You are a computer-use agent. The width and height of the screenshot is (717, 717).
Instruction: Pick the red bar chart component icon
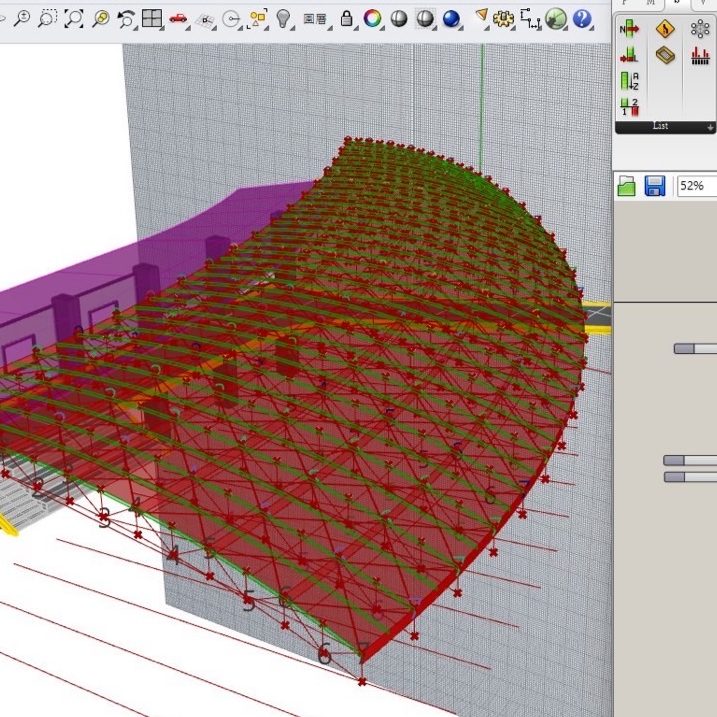pos(699,55)
